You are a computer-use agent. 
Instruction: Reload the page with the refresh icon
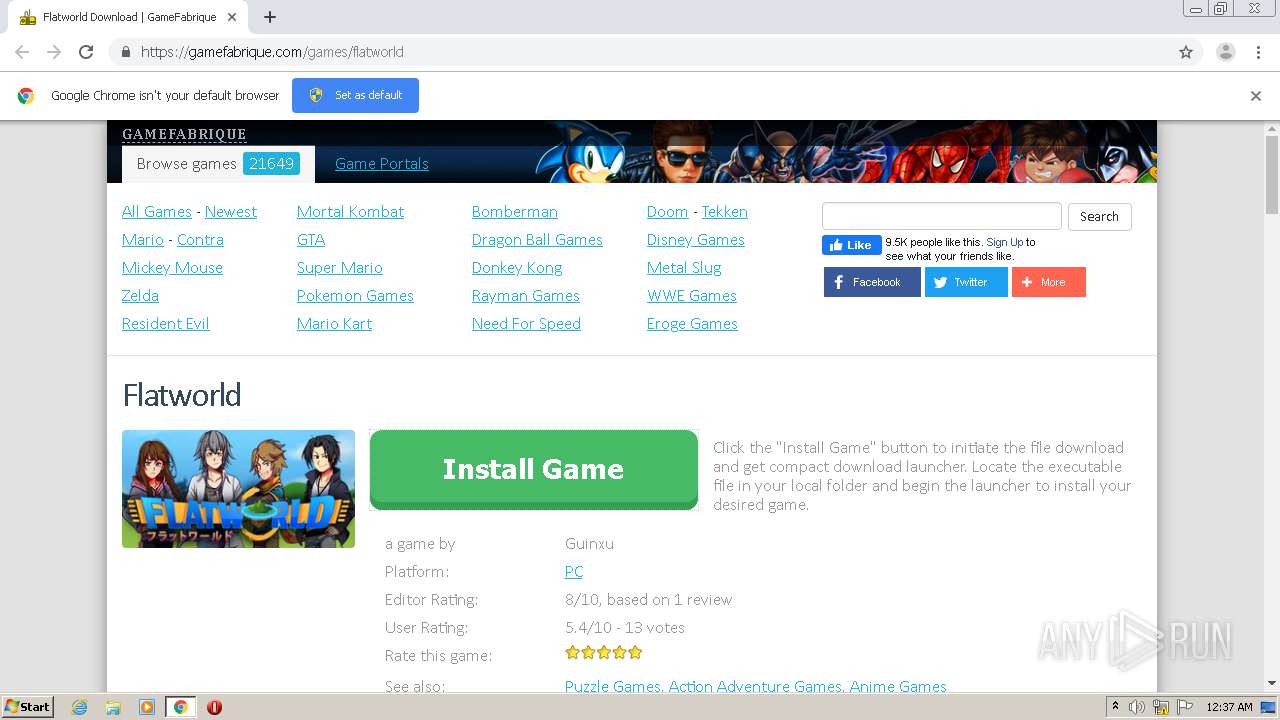(86, 52)
